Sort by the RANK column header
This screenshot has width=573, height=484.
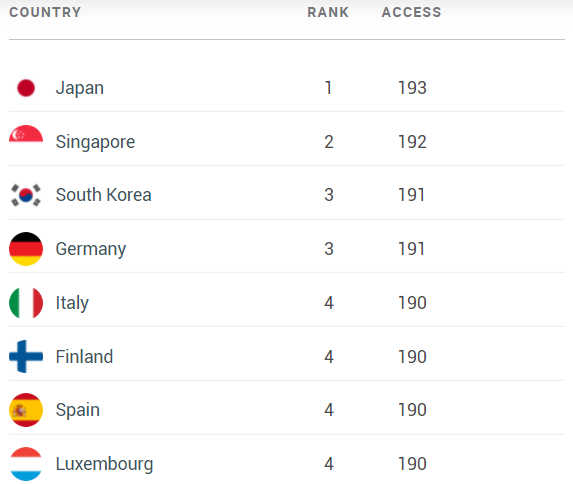[328, 12]
